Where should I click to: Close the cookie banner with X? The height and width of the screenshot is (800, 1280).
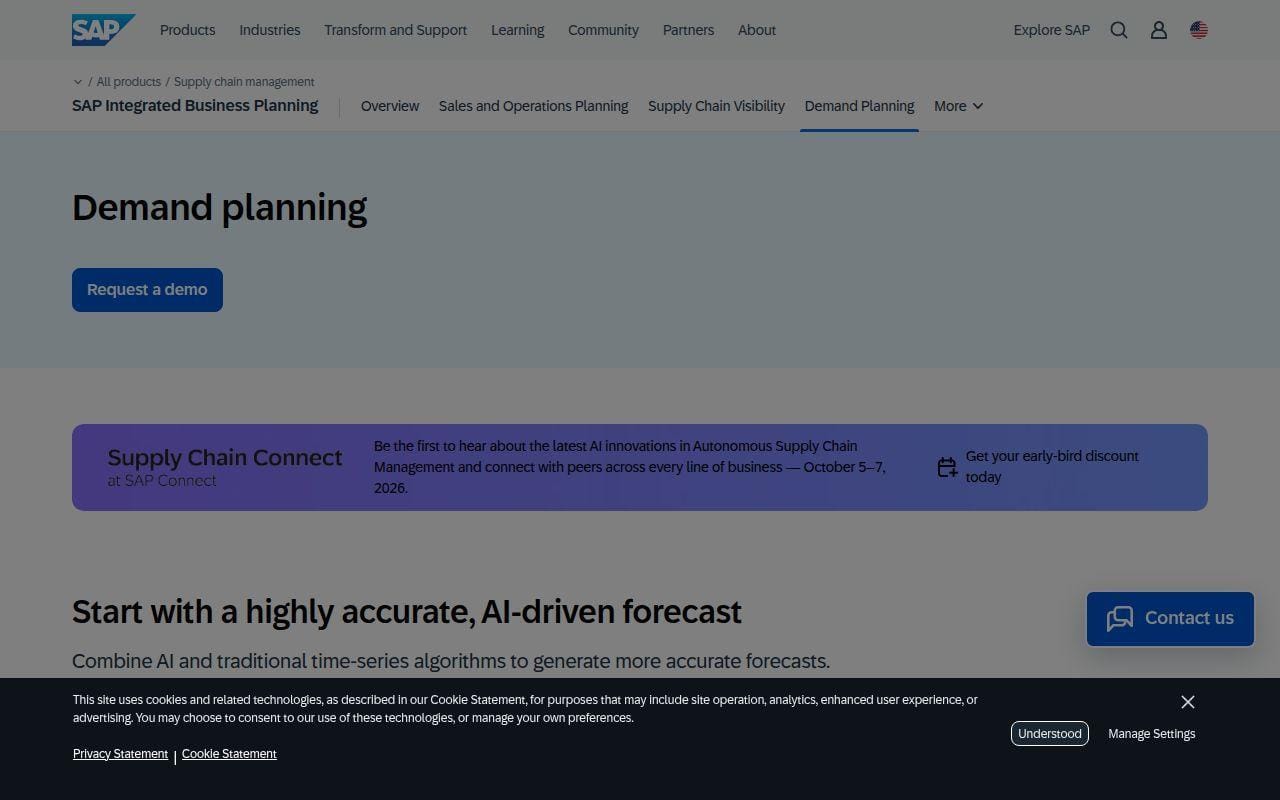pyautogui.click(x=1188, y=702)
